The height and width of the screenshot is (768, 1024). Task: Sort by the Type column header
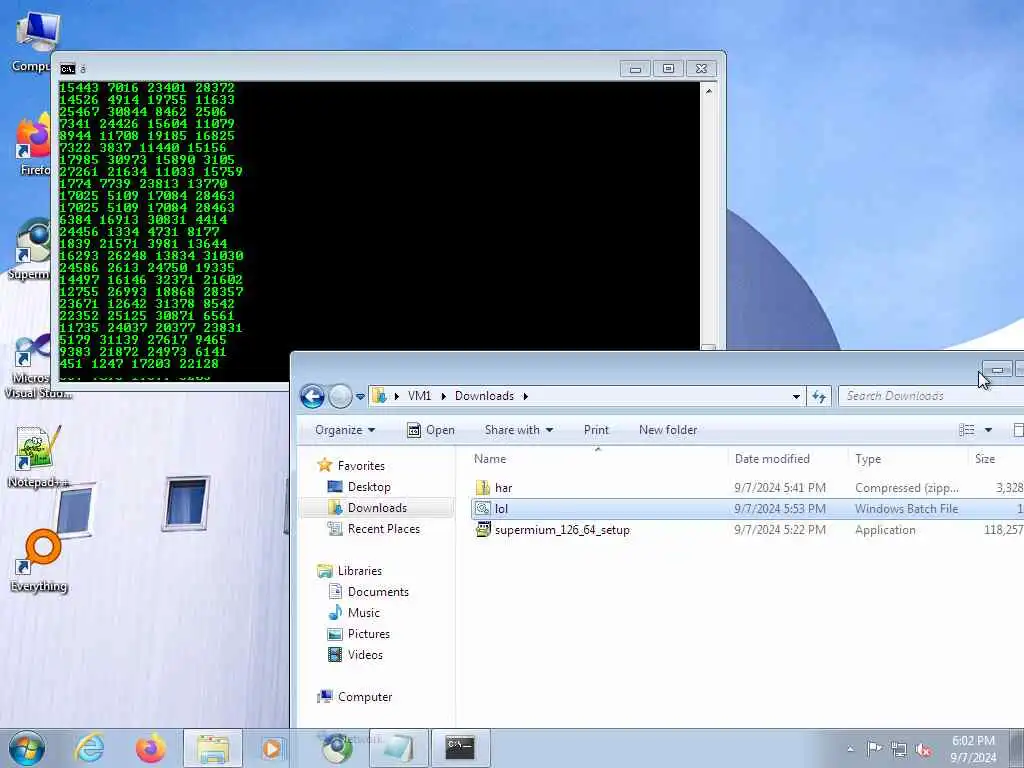click(868, 458)
